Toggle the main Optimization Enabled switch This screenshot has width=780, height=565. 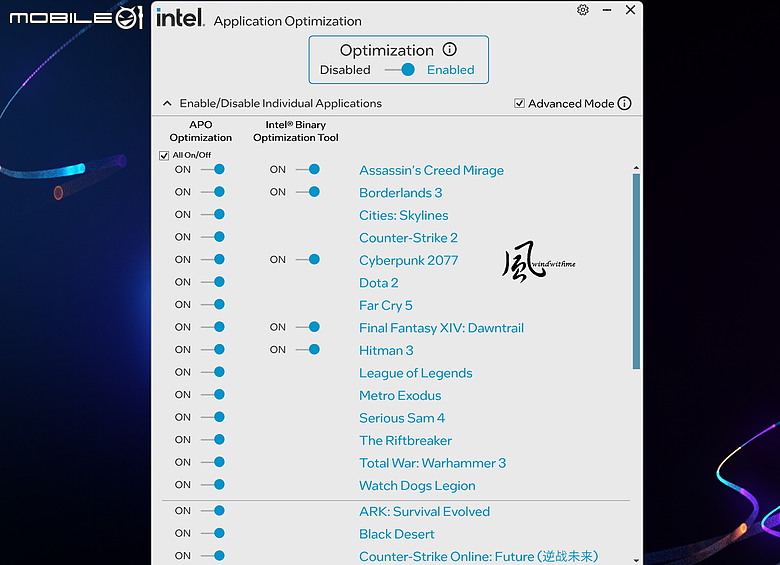pos(400,70)
